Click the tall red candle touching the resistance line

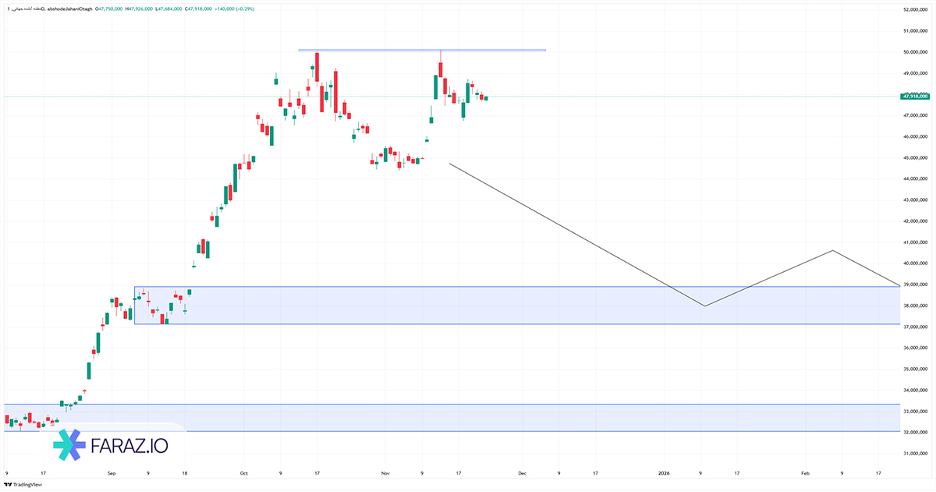click(x=316, y=66)
